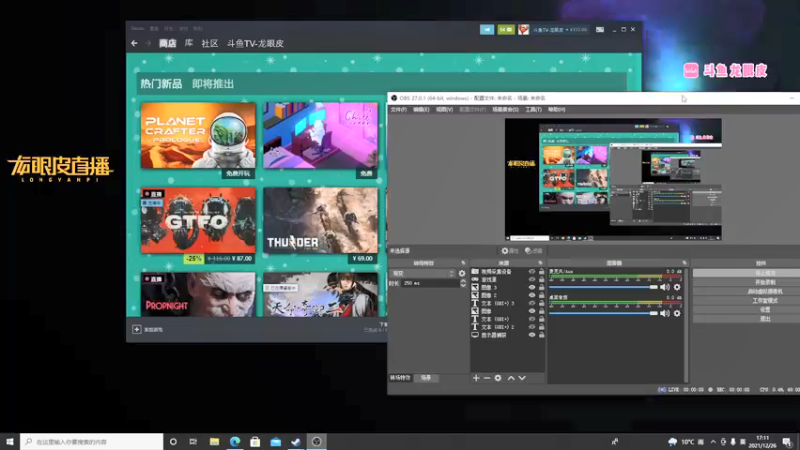Hide the 图像 2 source
800x450 pixels.
pos(532,295)
